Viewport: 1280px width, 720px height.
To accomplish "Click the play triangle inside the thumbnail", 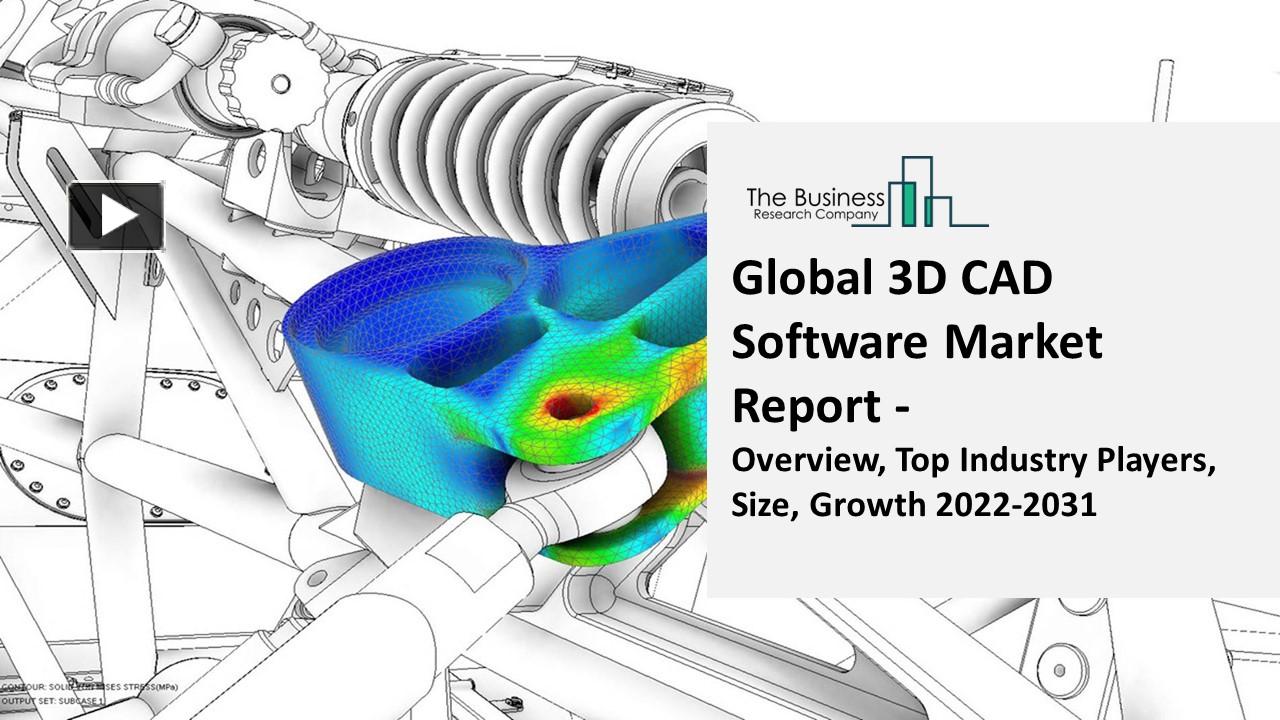I will (118, 214).
